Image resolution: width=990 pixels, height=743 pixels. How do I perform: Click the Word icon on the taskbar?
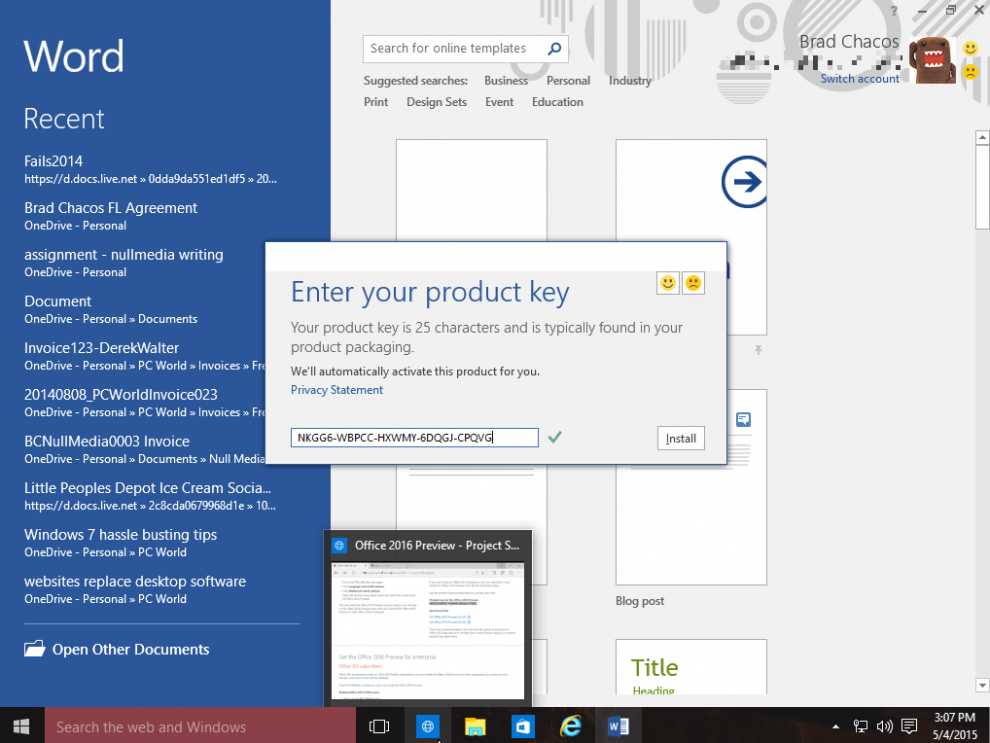coord(618,727)
